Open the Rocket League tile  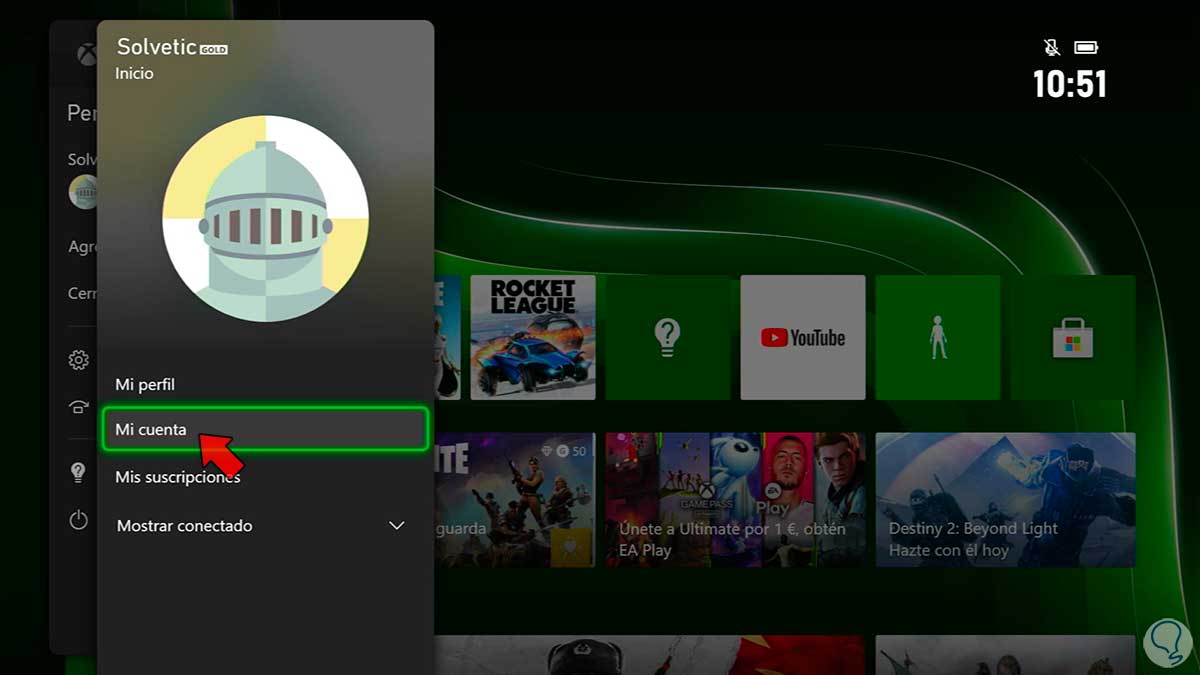pyautogui.click(x=533, y=337)
